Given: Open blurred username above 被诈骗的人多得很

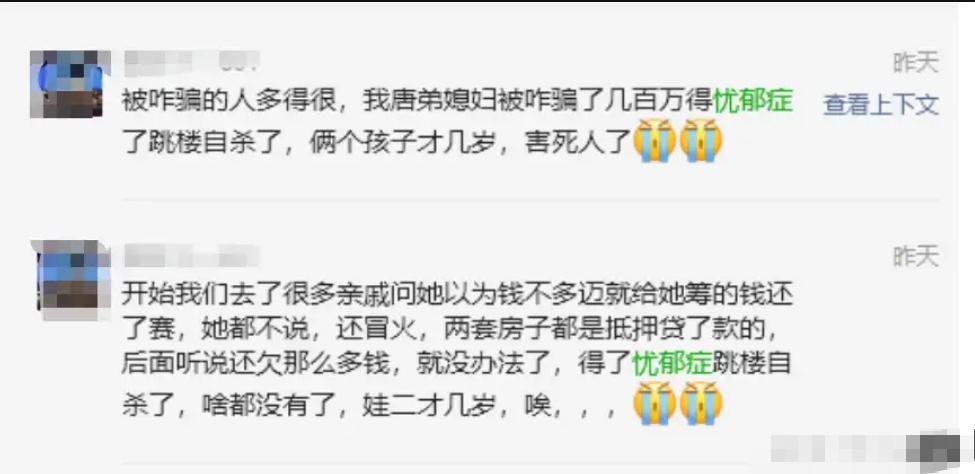Looking at the screenshot, I should pyautogui.click(x=191, y=62).
